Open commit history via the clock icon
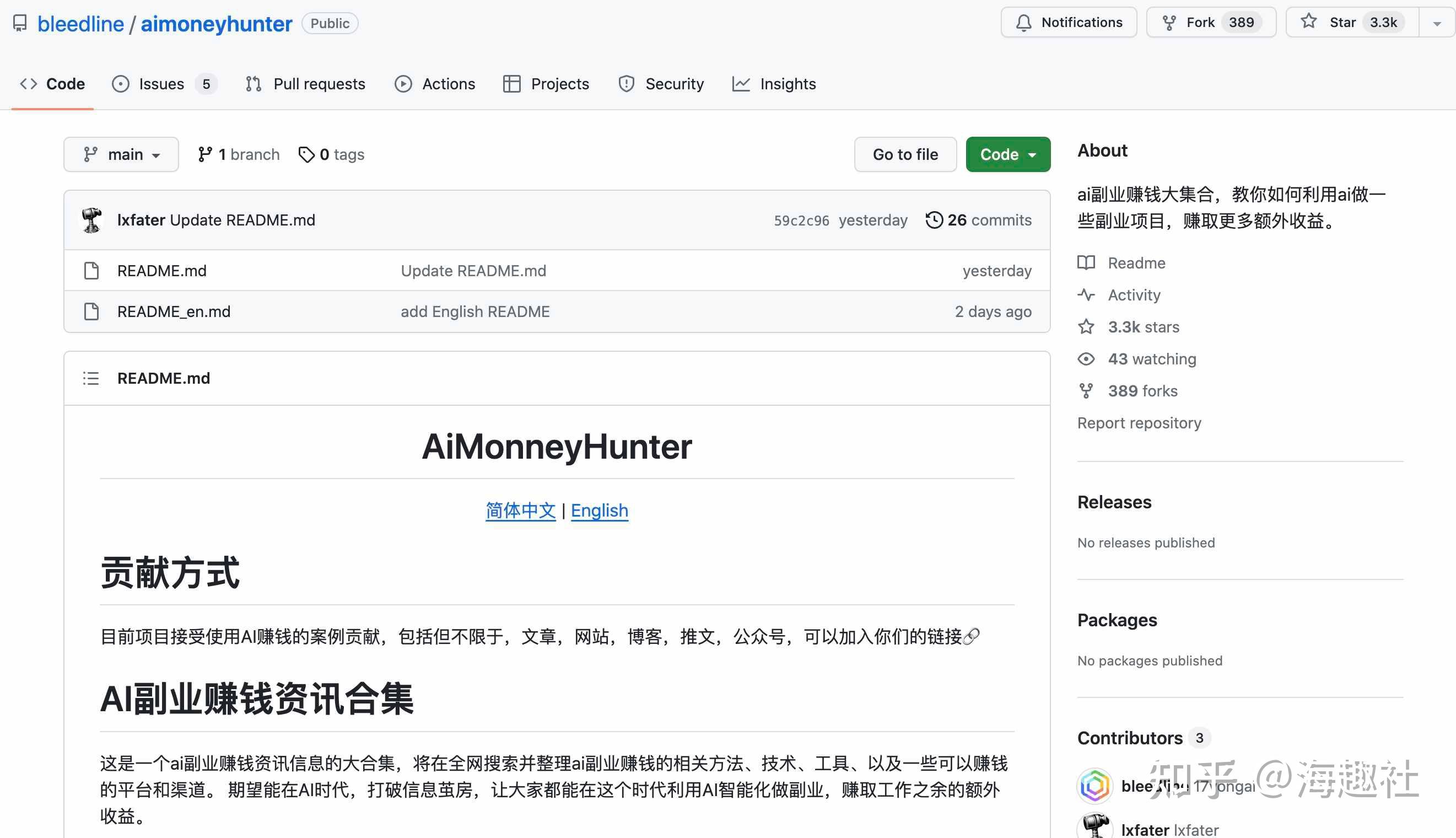 pos(934,220)
